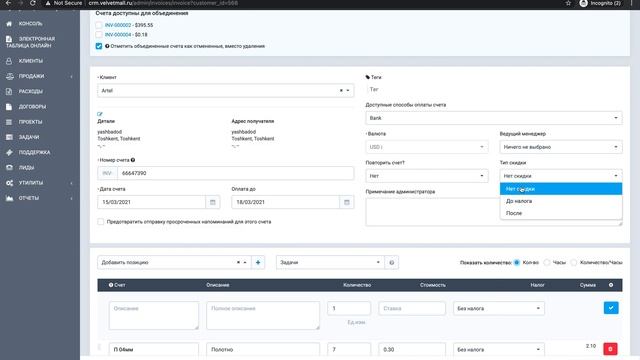
Task: Open payment methods dropdown showing Bank
Action: [494, 118]
